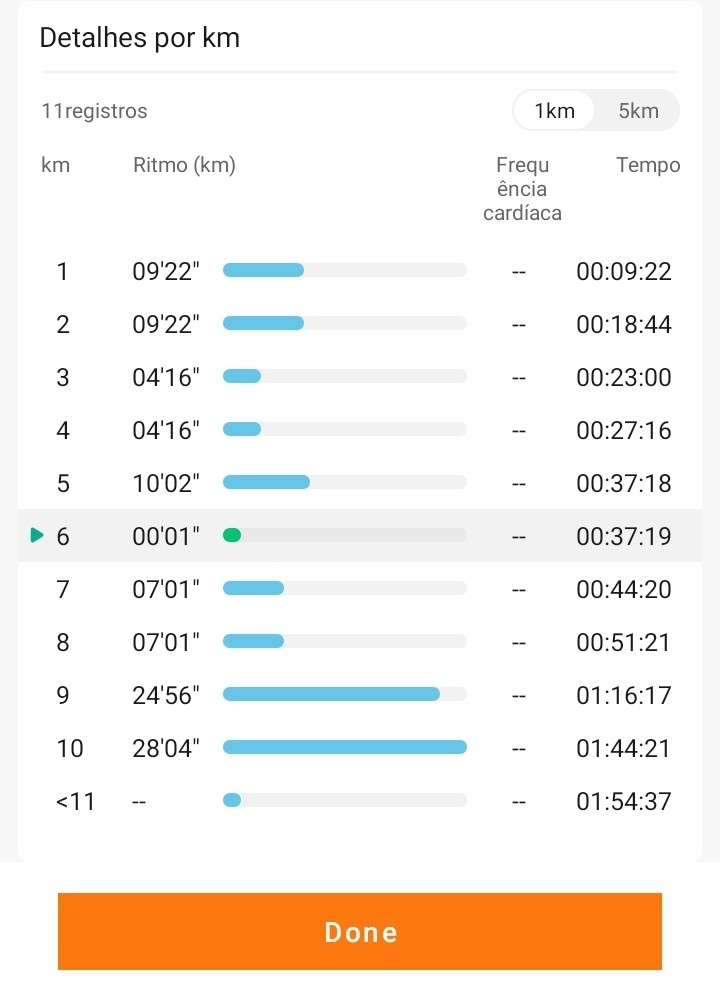
Task: Switch to 5km split view
Action: 638,111
